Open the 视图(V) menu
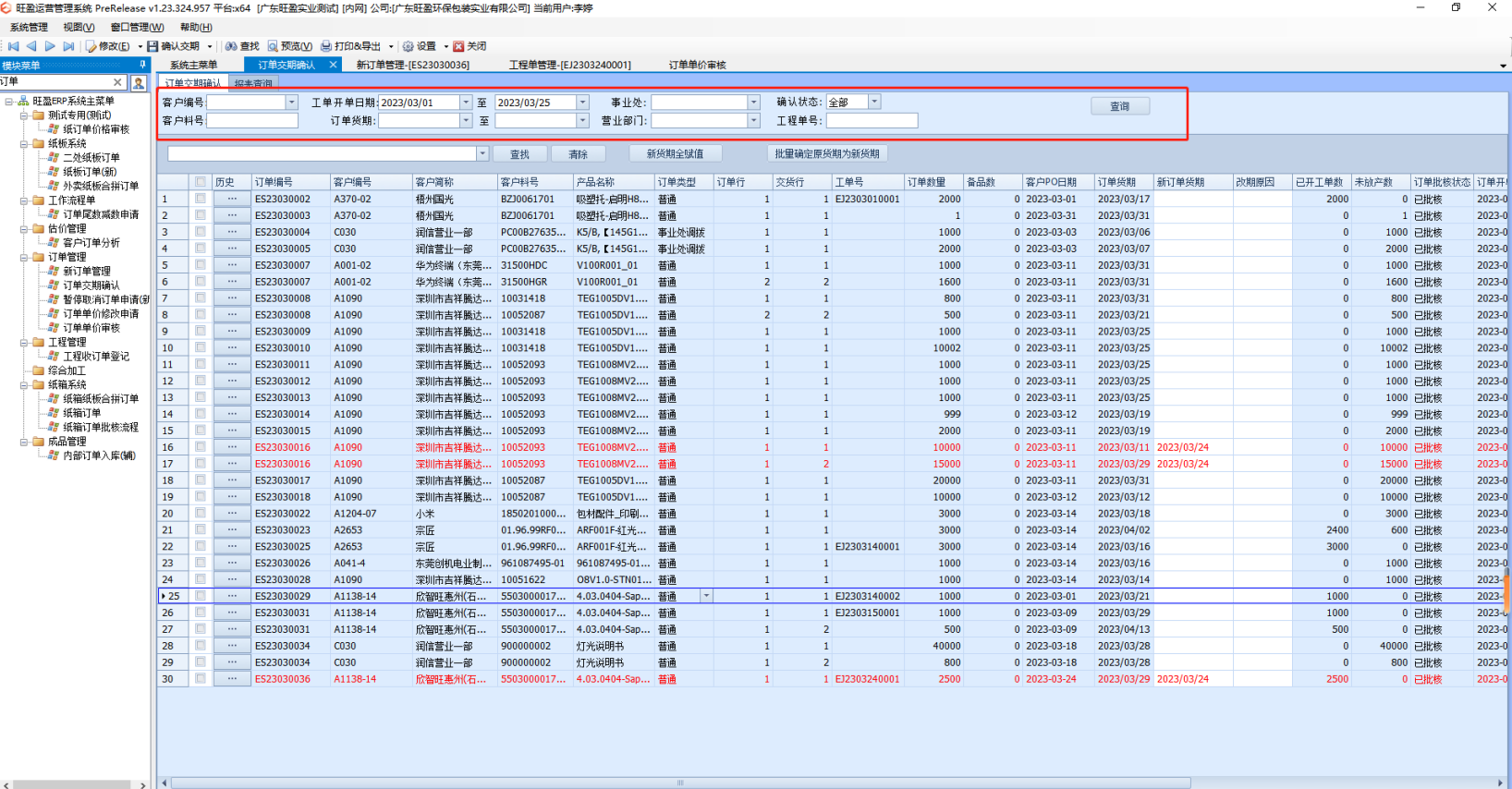Viewport: 1512px width, 789px height. point(79,28)
